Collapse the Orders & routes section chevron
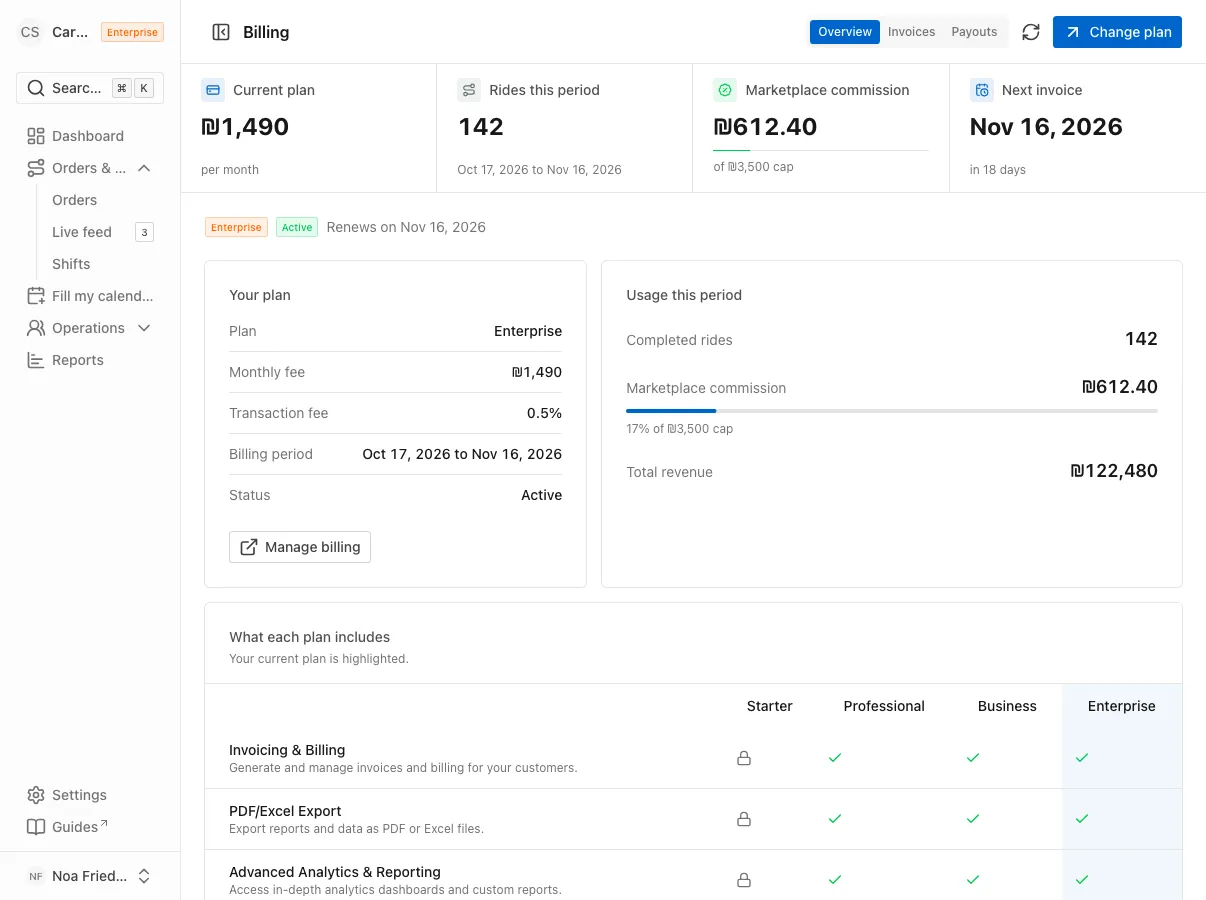Viewport: 1206px width, 900px height. (144, 168)
